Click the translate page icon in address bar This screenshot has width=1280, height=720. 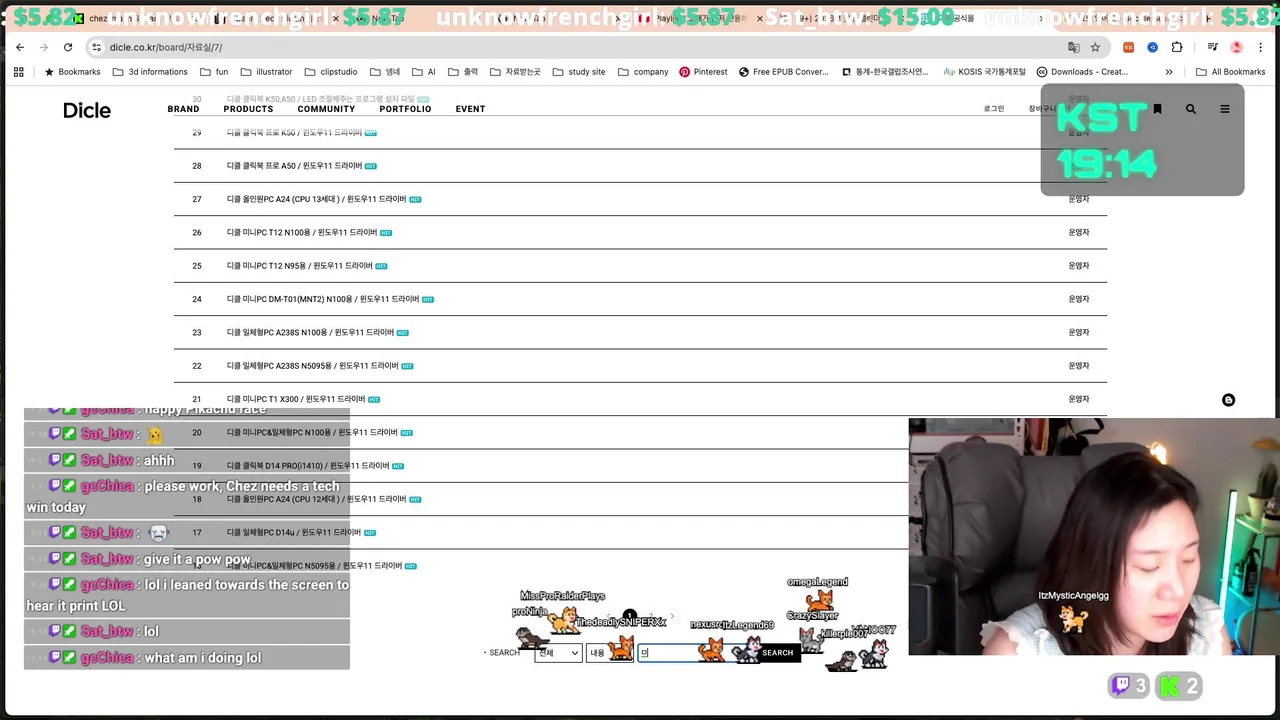coord(1073,47)
